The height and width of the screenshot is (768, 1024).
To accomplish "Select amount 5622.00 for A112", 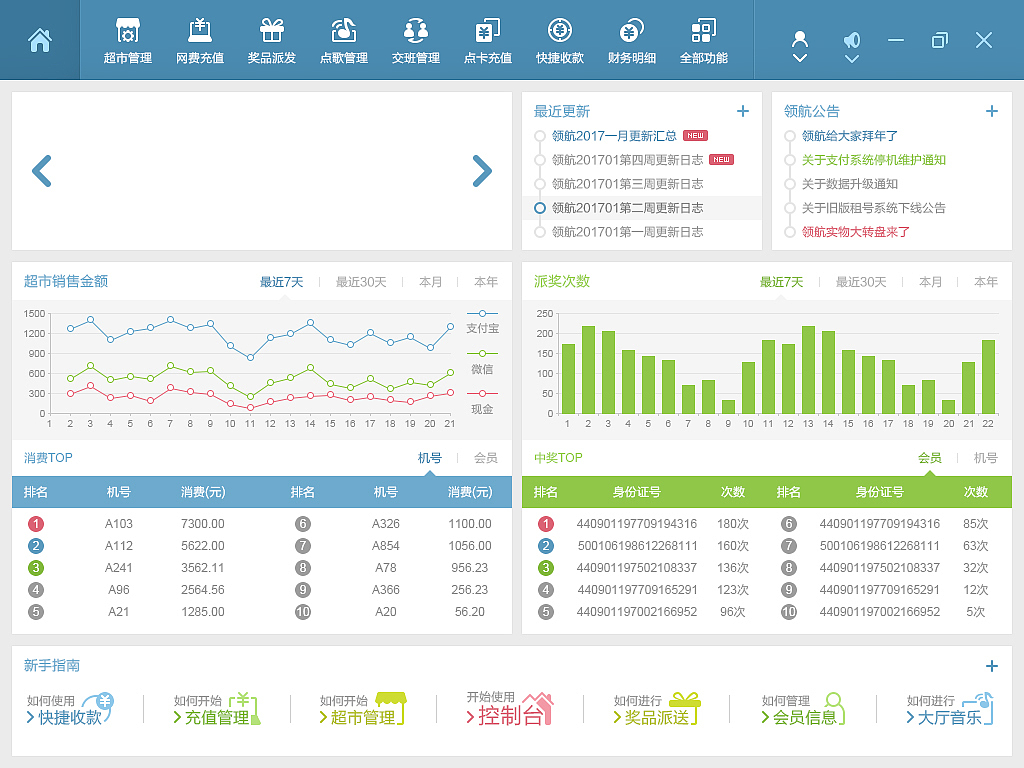I will click(202, 546).
